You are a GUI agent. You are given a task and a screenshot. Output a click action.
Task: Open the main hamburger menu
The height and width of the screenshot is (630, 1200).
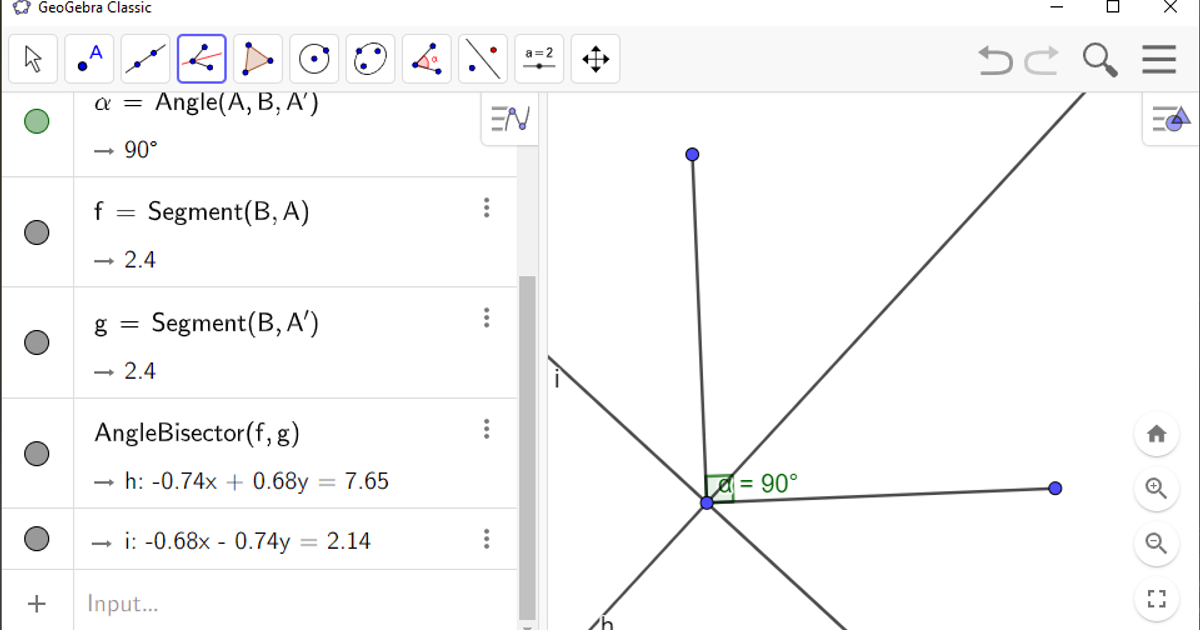click(1158, 59)
